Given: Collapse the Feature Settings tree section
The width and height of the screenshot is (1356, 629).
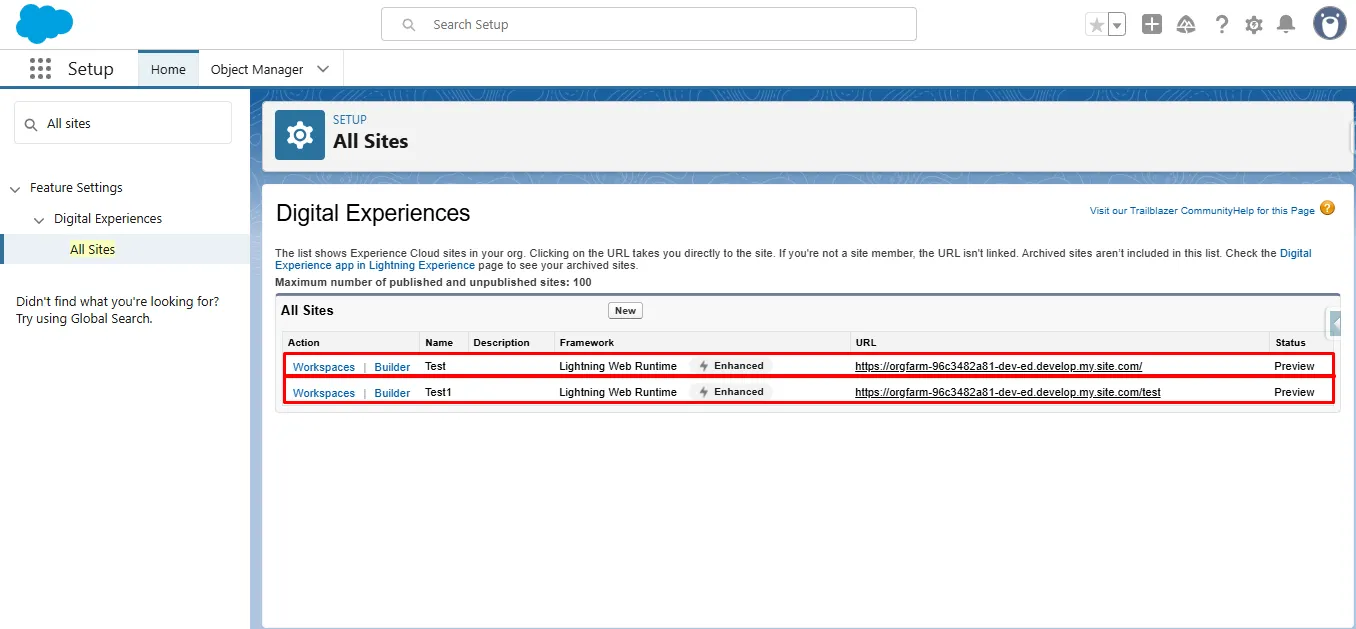Looking at the screenshot, I should pos(15,188).
